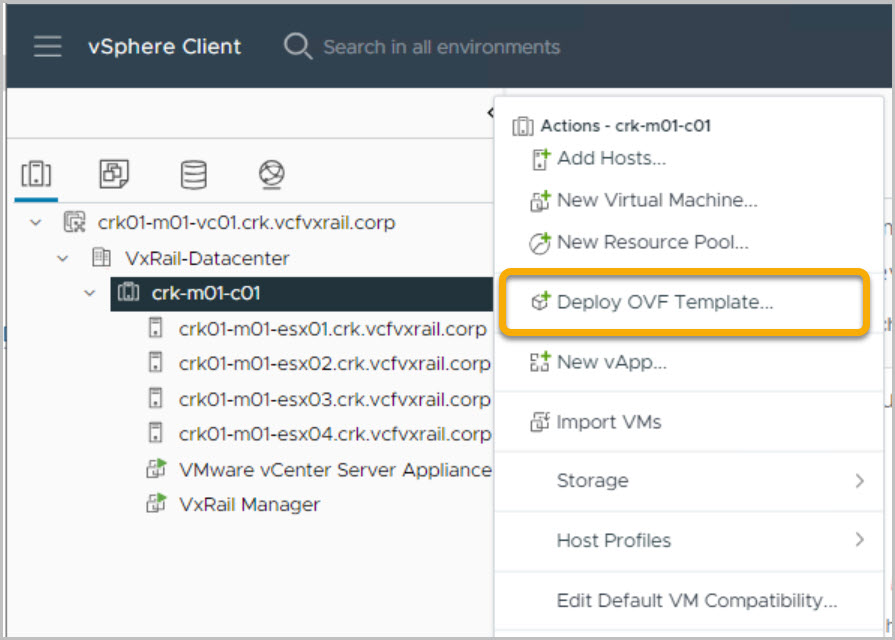Select Deploy OVF Template menu entry

click(x=664, y=302)
